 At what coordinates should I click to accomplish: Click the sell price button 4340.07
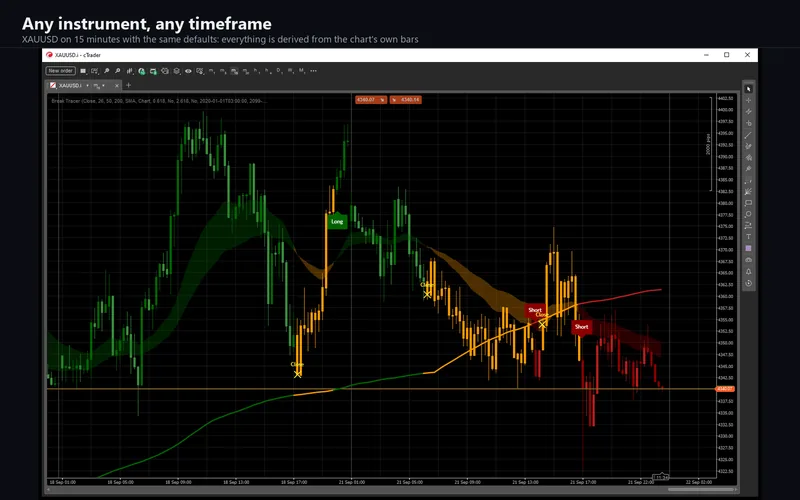(x=371, y=99)
